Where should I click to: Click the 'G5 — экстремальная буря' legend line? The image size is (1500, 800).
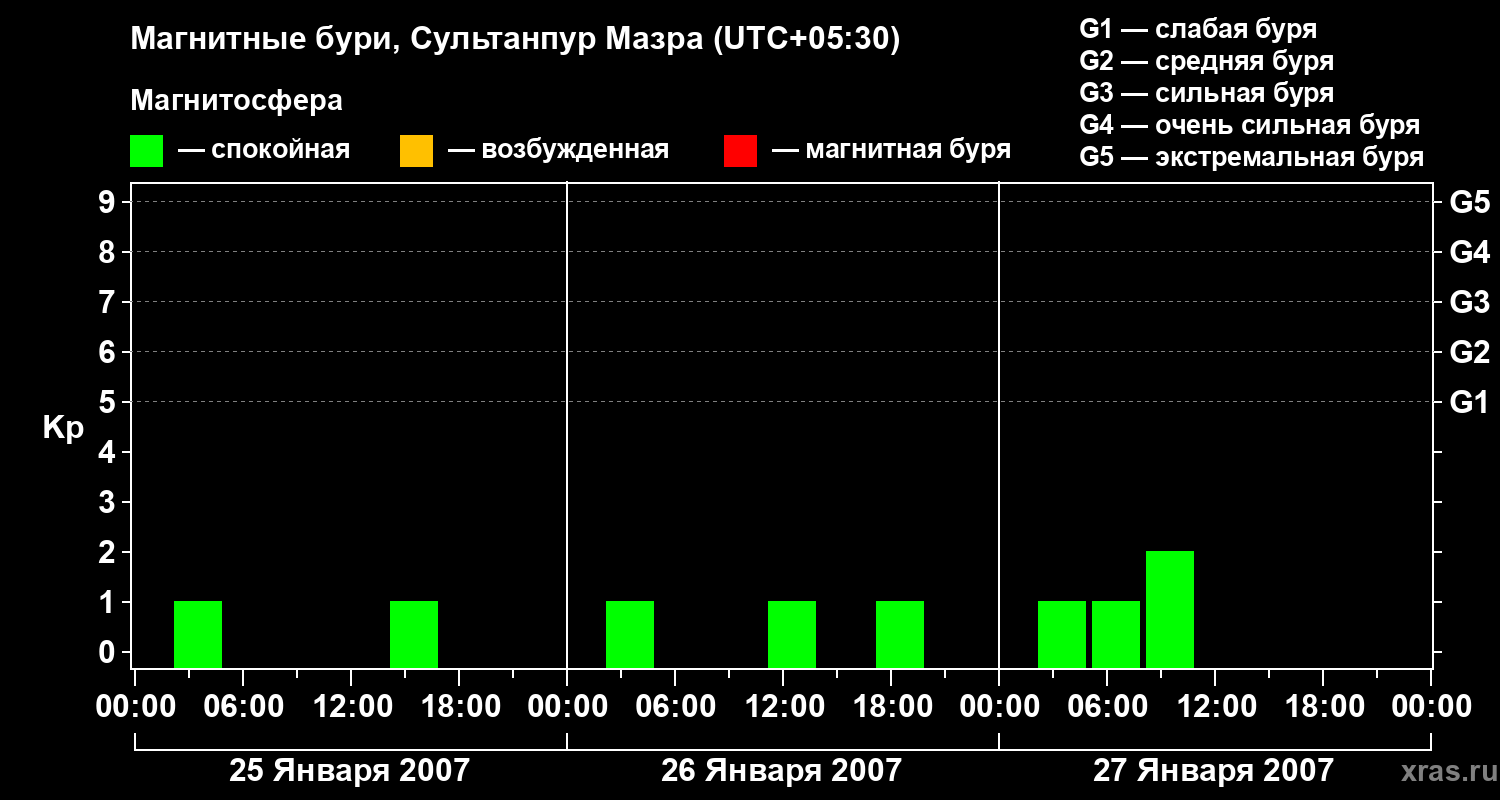click(1251, 157)
